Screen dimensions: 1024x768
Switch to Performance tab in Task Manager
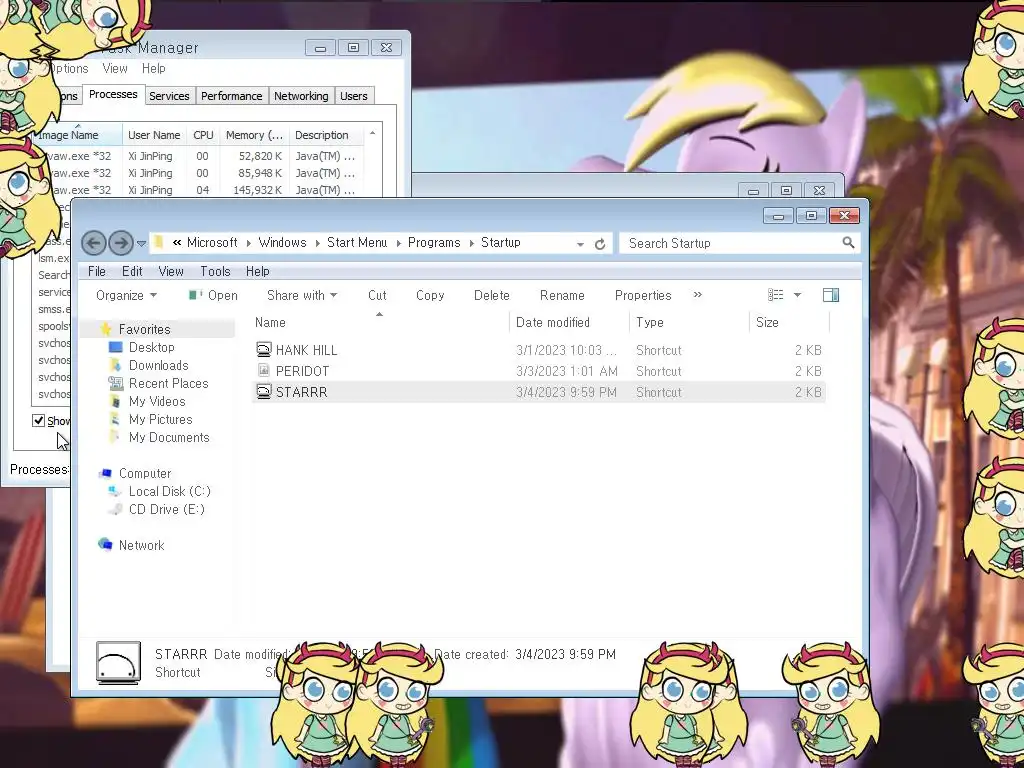point(231,96)
